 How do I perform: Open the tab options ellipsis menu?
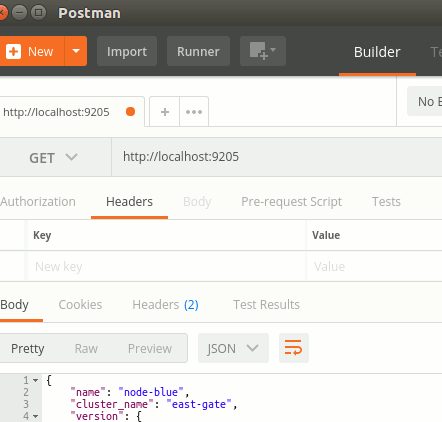point(194,112)
